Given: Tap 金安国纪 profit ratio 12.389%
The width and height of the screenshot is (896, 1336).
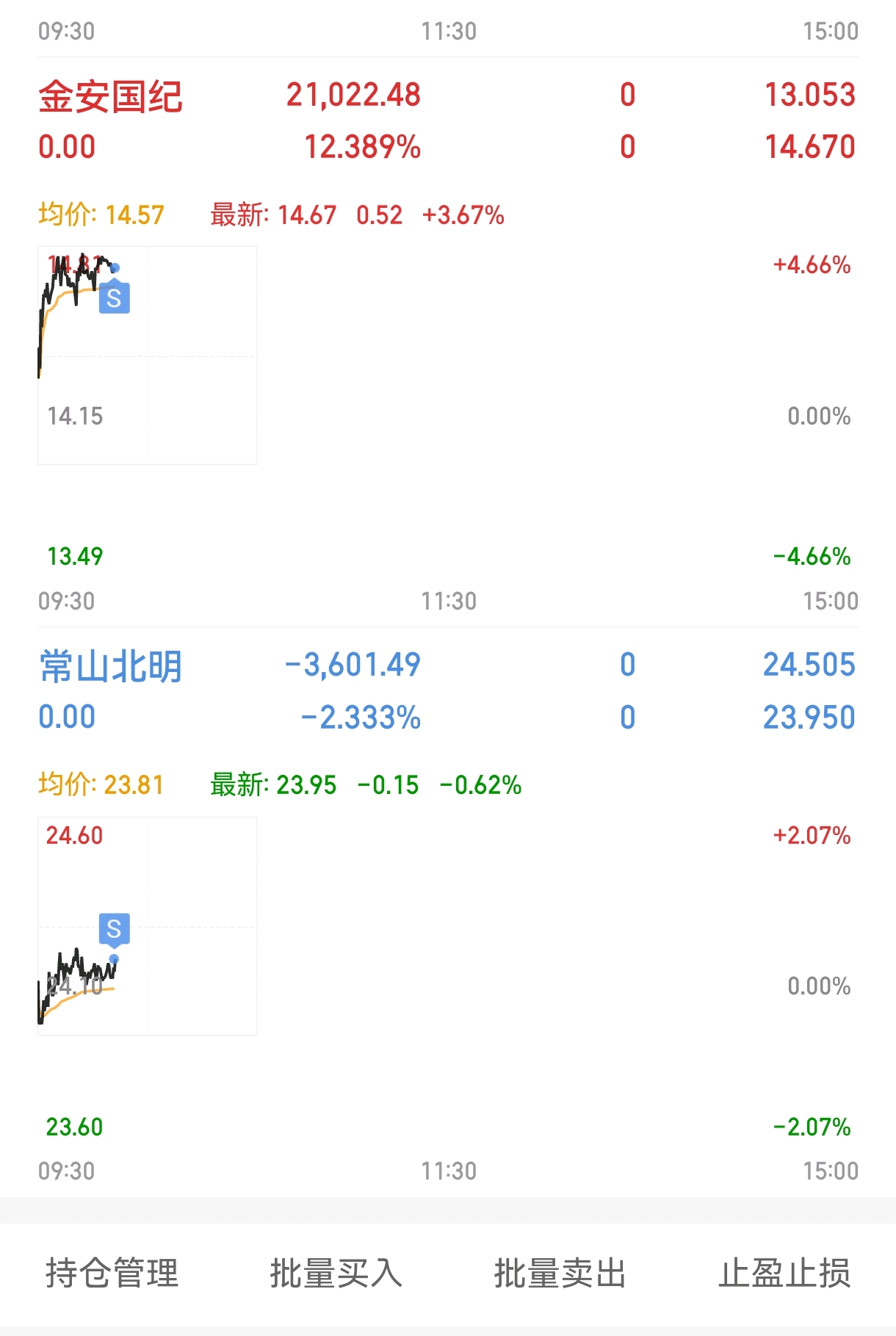Looking at the screenshot, I should coord(363,147).
